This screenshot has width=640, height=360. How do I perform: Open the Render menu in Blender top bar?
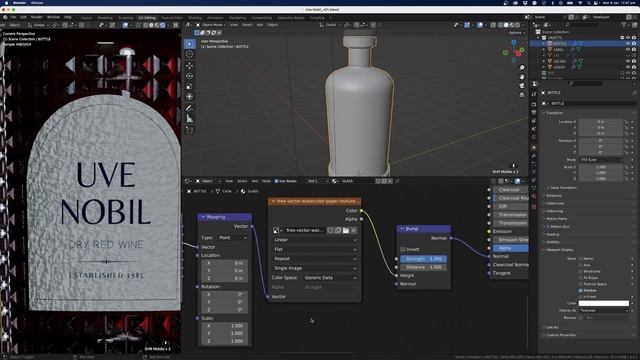tap(37, 17)
